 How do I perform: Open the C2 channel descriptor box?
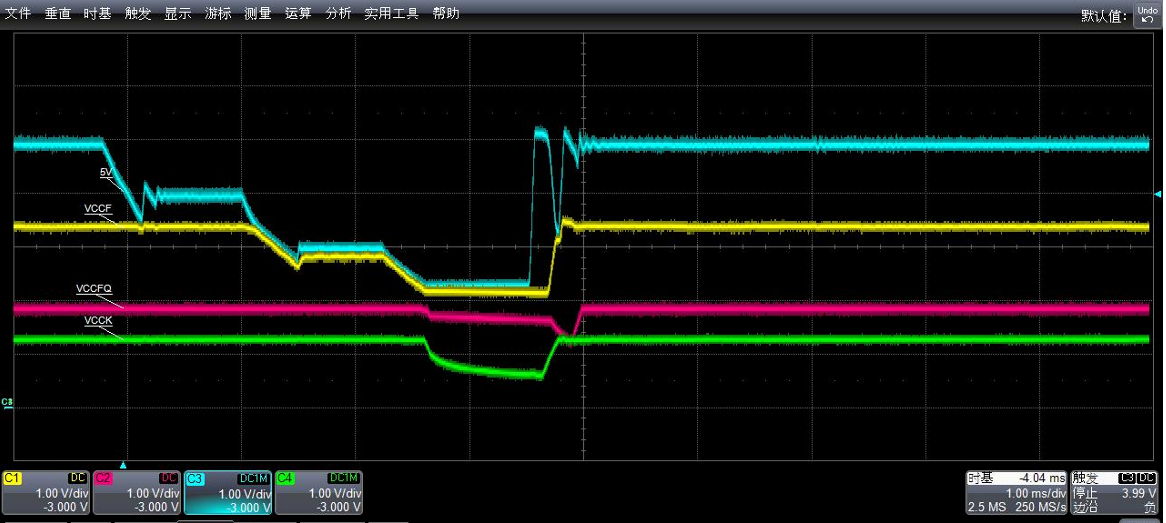tap(137, 492)
